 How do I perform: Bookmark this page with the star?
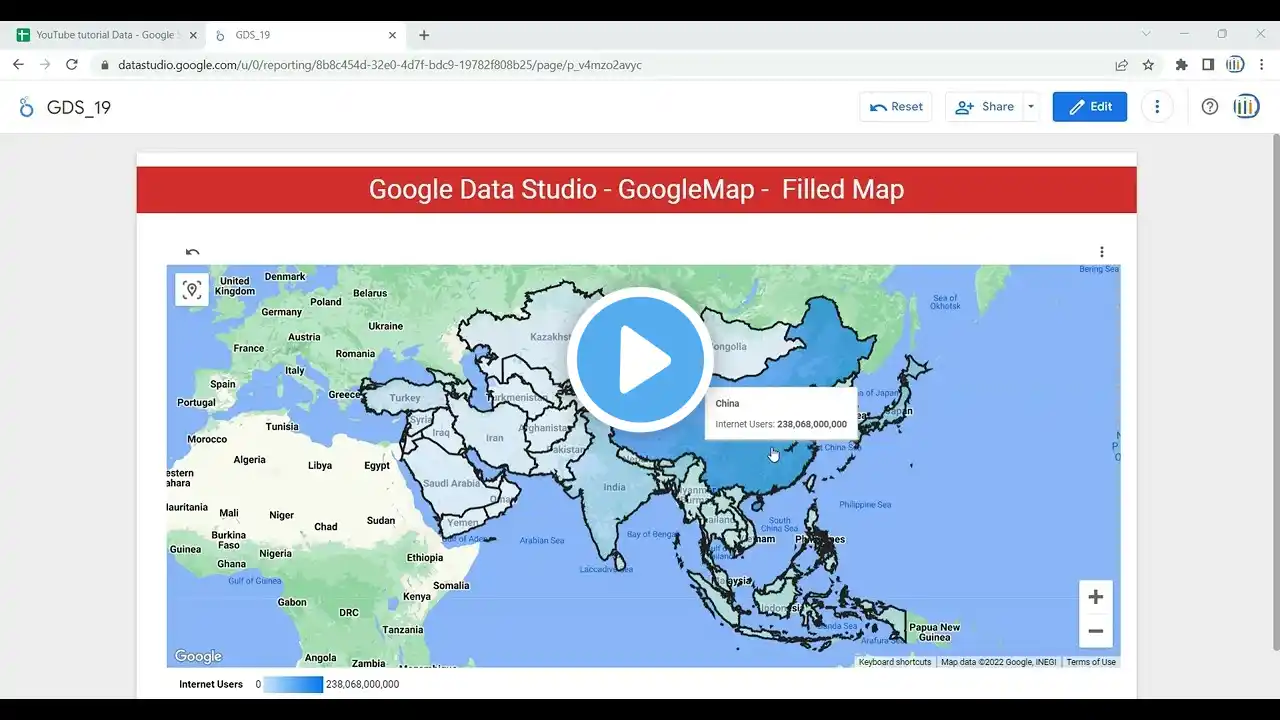pos(1149,65)
